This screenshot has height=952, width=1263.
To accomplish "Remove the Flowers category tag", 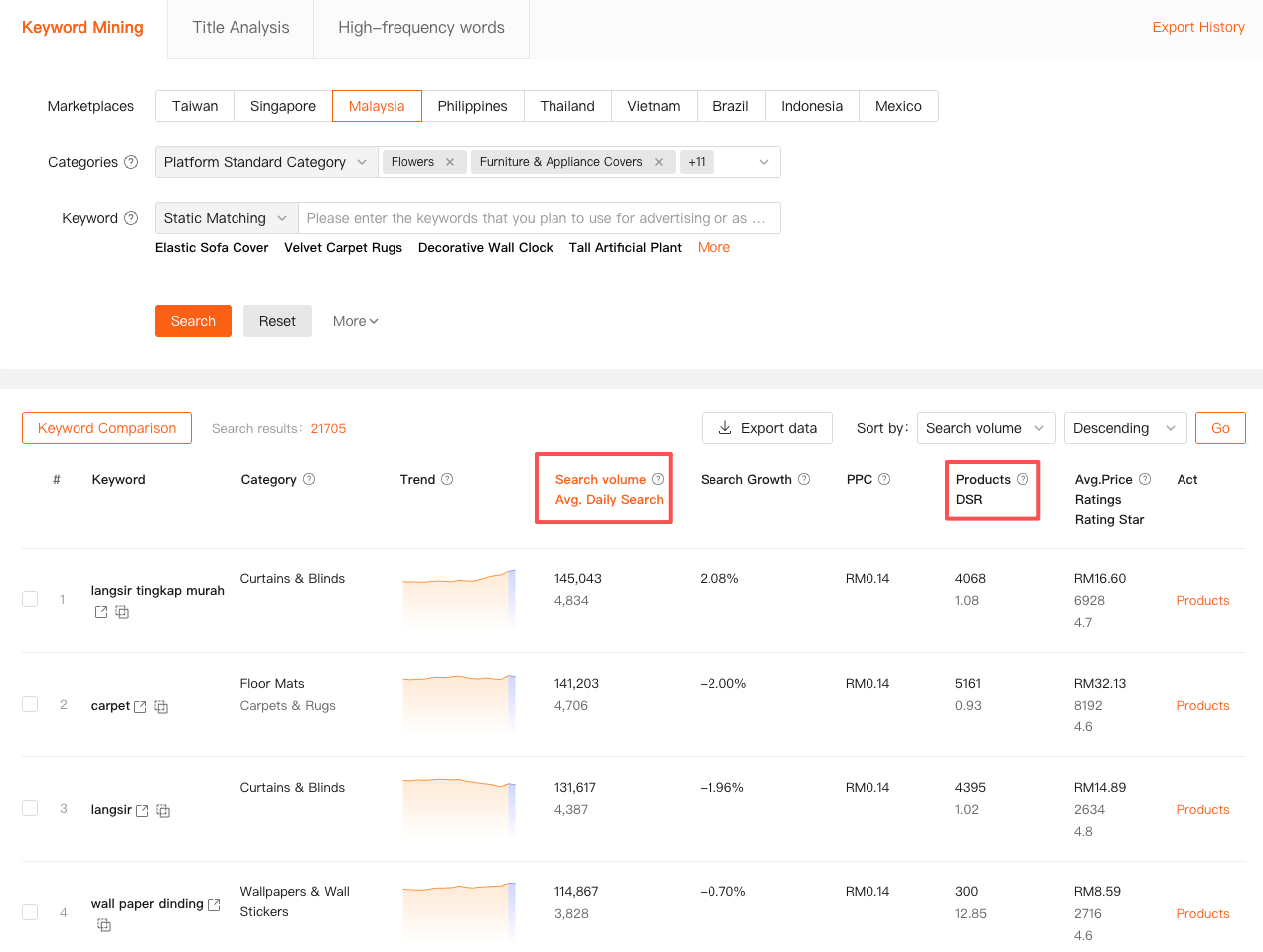I will tap(450, 162).
